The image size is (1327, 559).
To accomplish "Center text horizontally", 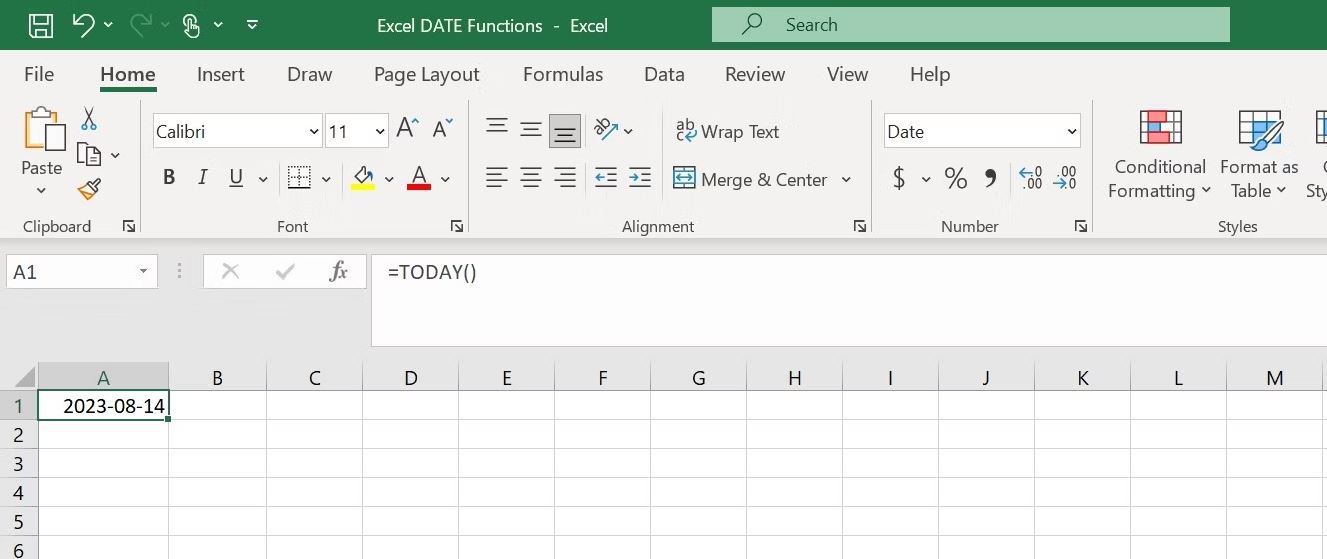I will point(531,178).
